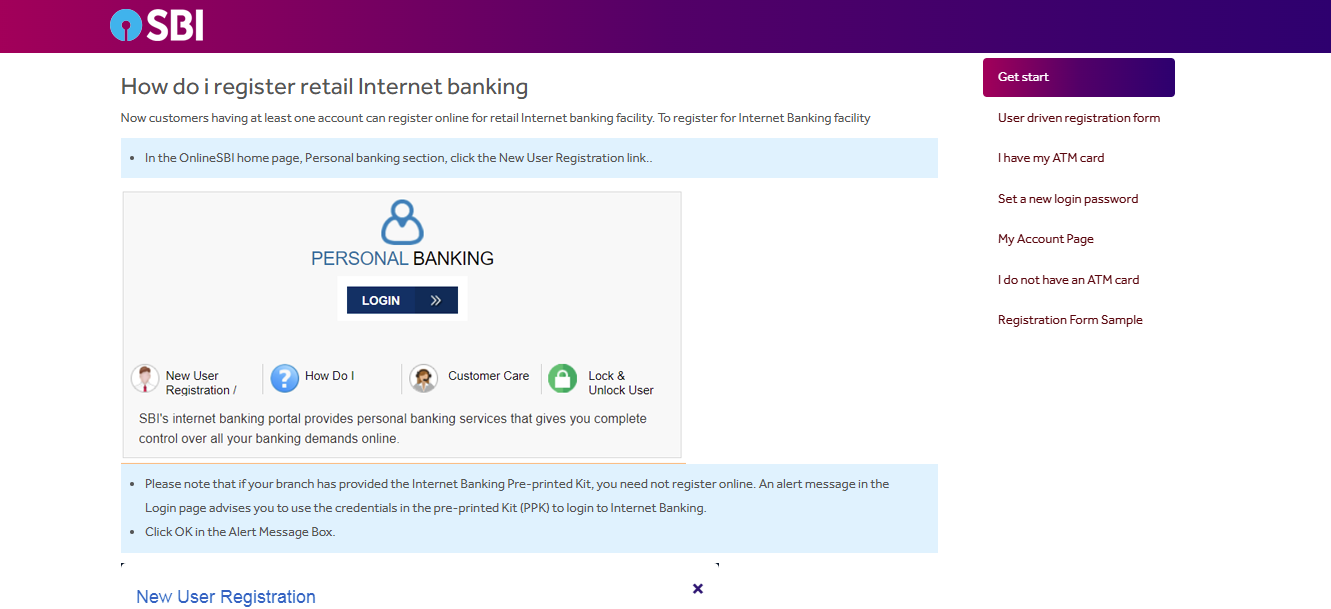This screenshot has height=609, width=1331.
Task: Click the New User Registration popup heading
Action: (226, 597)
